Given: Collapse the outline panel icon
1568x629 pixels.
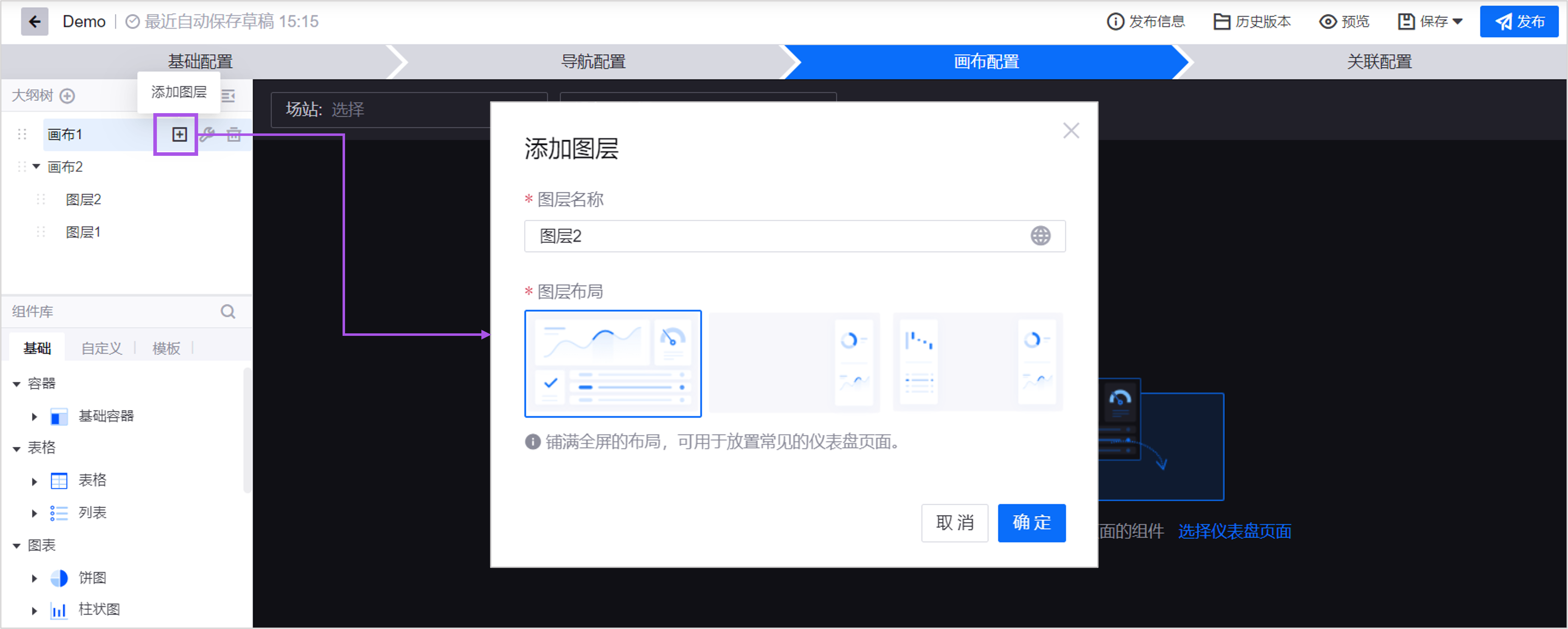Looking at the screenshot, I should [x=229, y=96].
